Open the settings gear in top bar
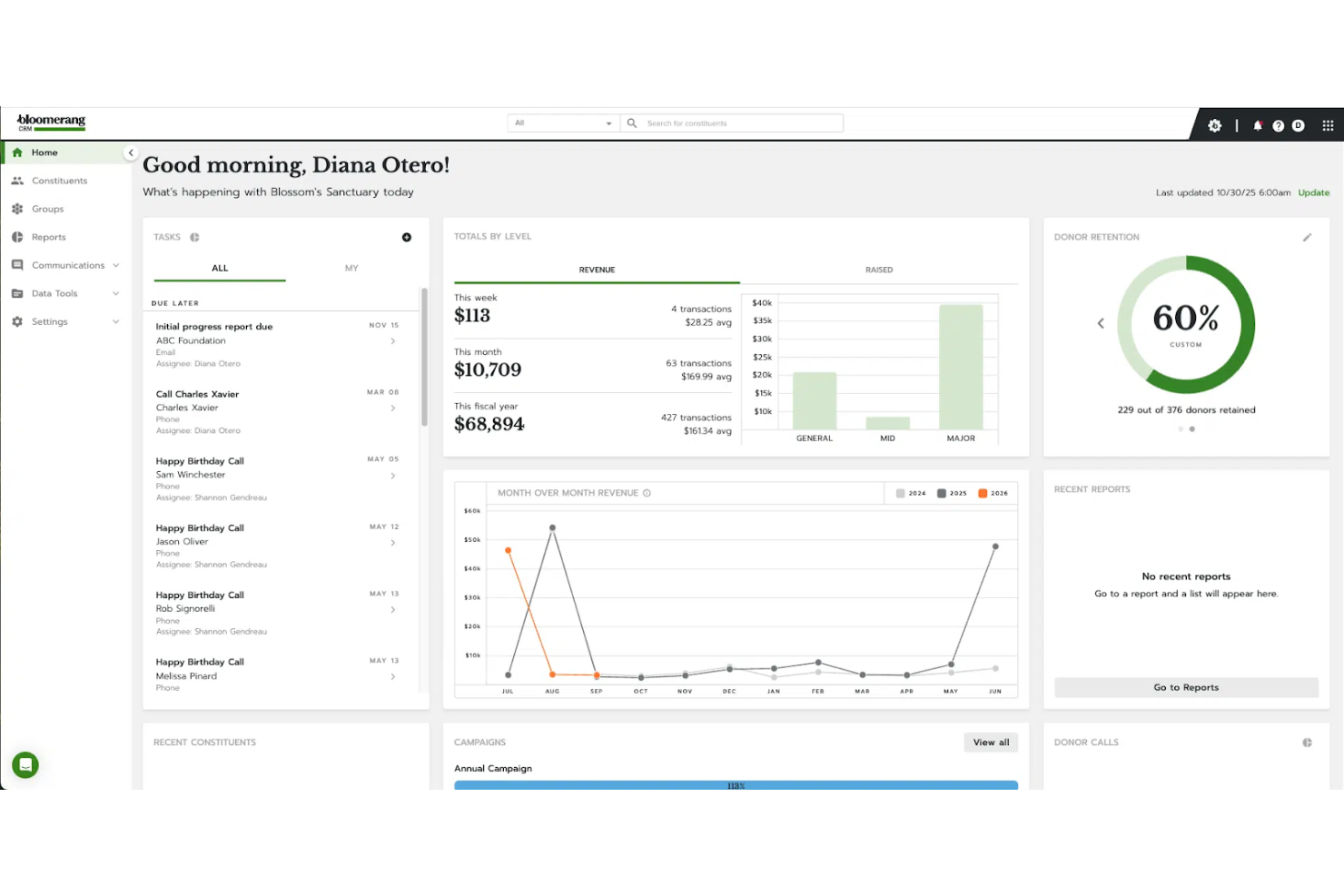 pyautogui.click(x=1214, y=126)
